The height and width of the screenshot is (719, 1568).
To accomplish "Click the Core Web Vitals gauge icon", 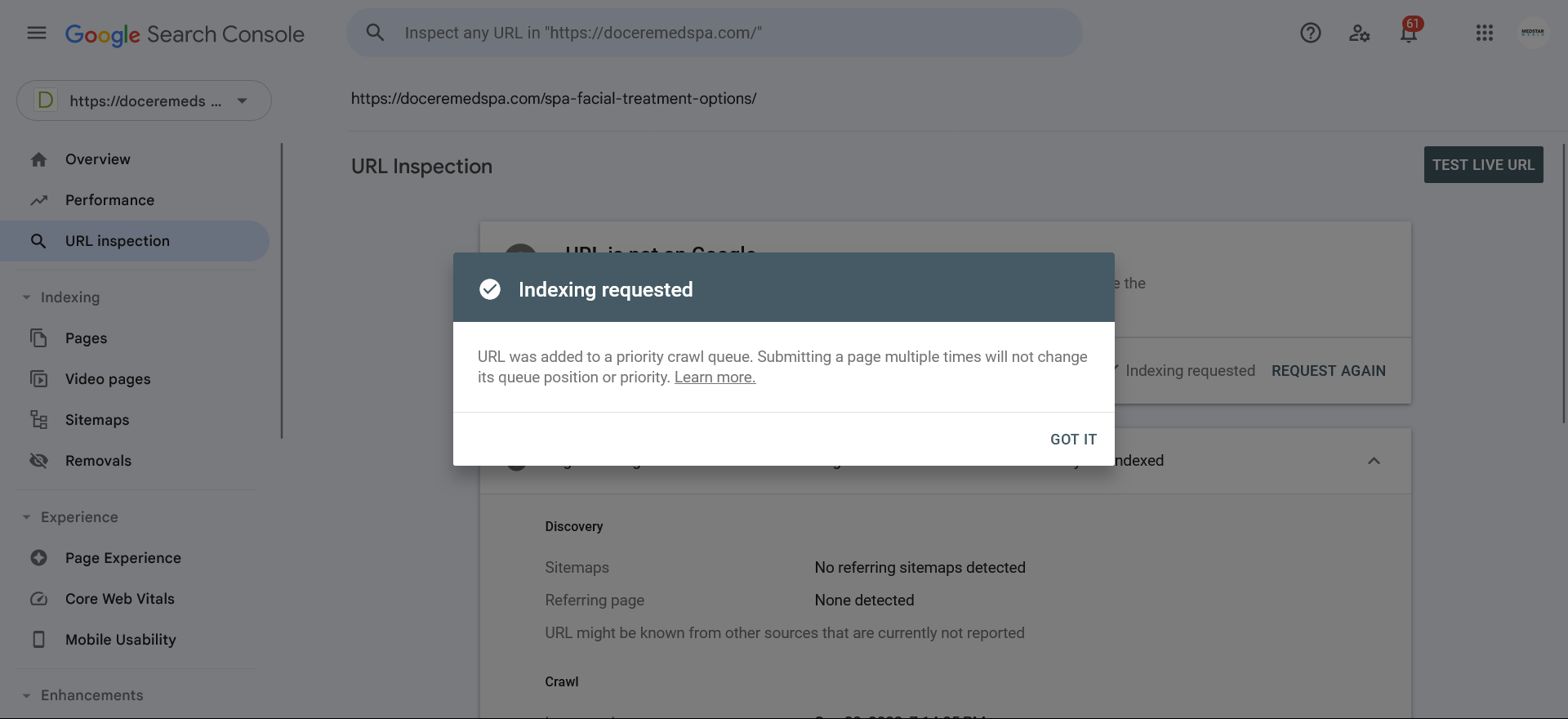I will tap(38, 599).
